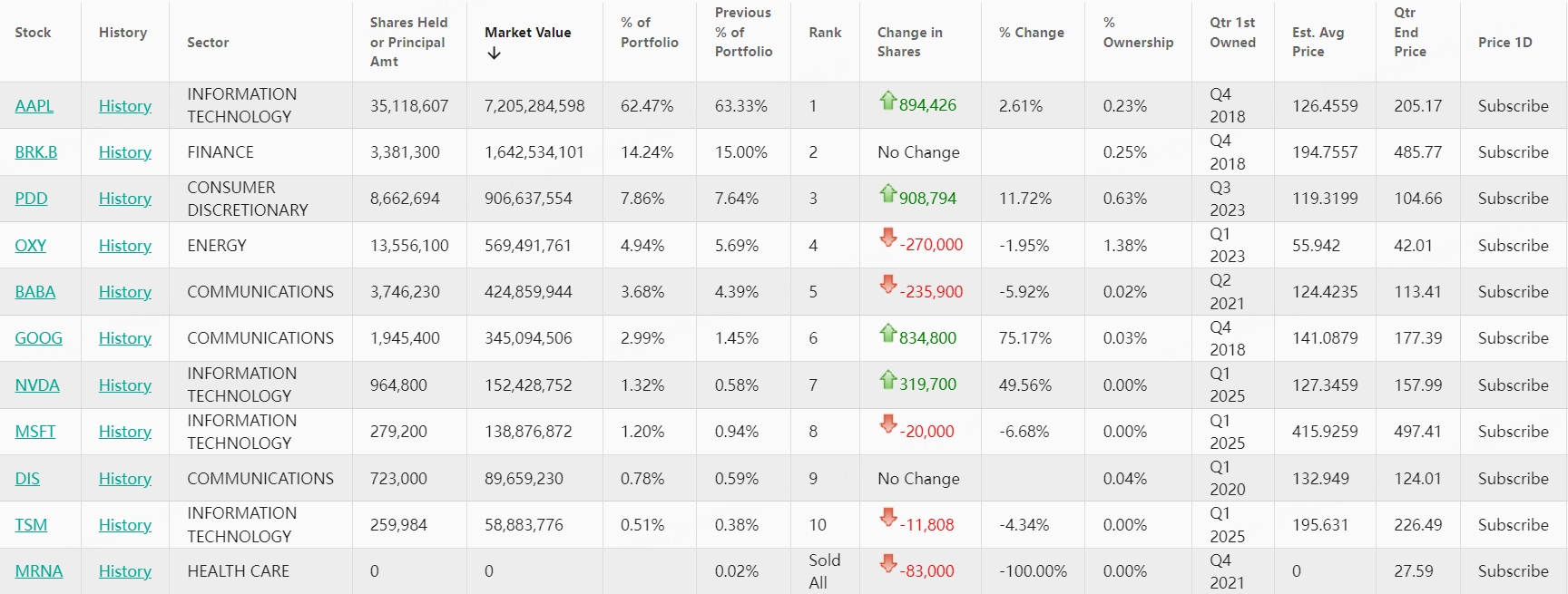The height and width of the screenshot is (594, 1568).
Task: View History for PDD
Action: coord(125,199)
